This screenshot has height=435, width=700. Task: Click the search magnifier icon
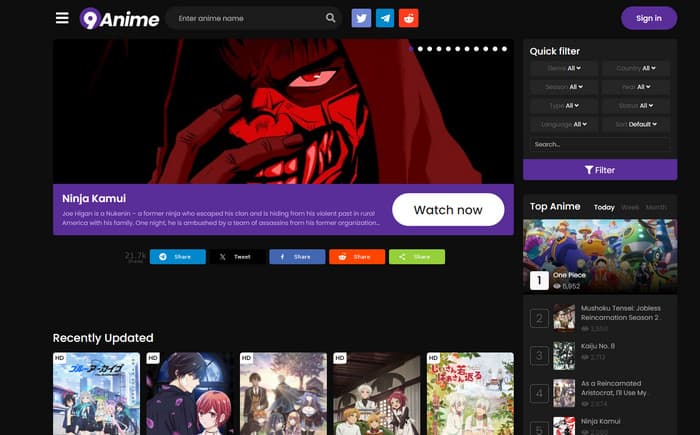[330, 18]
